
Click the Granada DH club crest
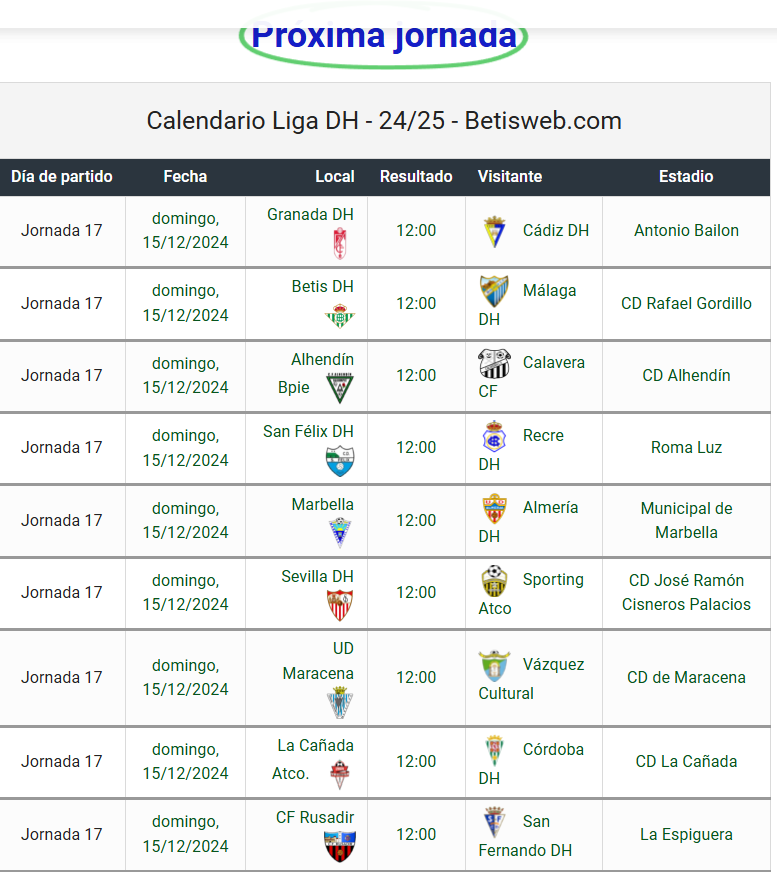339,244
